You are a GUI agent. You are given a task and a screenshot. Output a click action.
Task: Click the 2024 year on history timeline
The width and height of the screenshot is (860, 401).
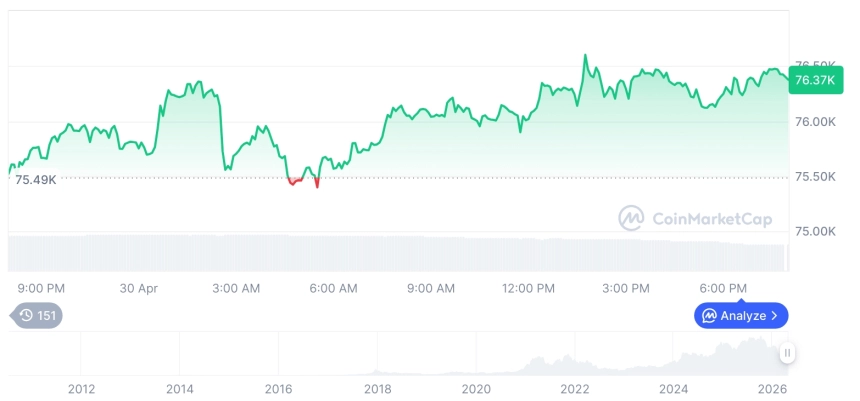pos(673,389)
